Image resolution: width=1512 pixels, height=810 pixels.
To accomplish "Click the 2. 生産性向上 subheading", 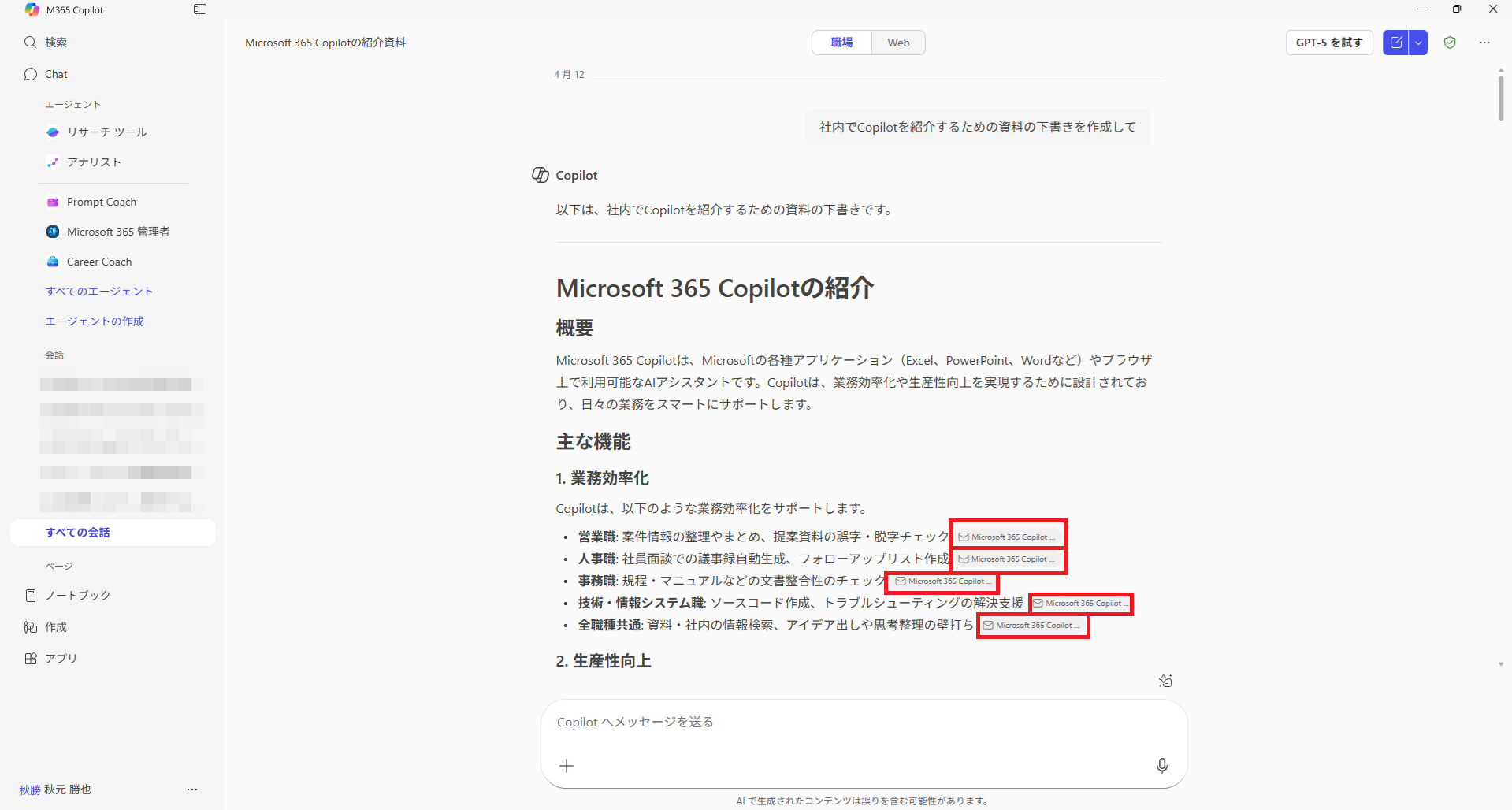I will pos(604,661).
